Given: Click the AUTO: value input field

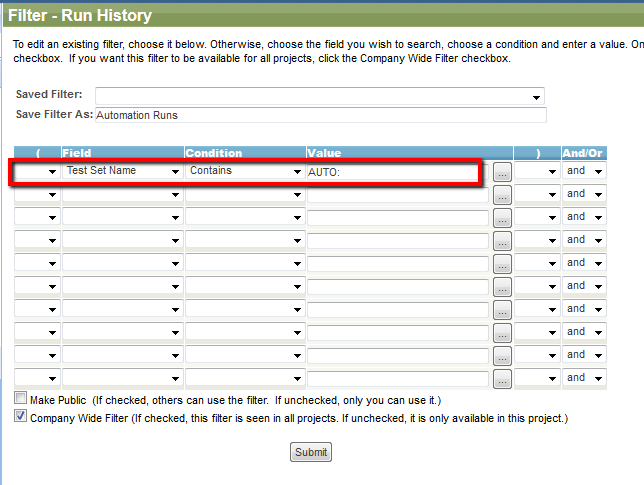Looking at the screenshot, I should pos(398,172).
